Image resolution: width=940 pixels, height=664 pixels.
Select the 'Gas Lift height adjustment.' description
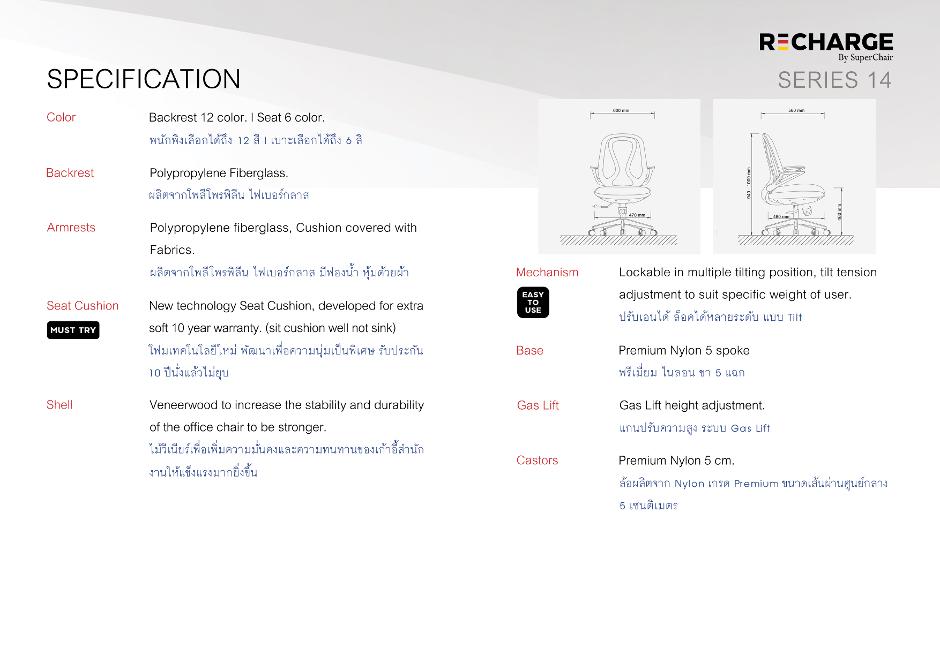point(692,406)
